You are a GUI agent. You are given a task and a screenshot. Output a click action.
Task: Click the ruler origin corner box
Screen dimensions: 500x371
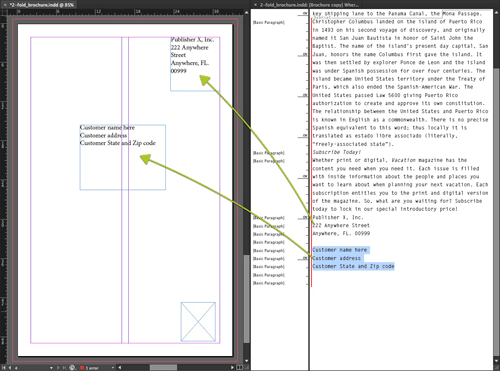coord(3,12)
